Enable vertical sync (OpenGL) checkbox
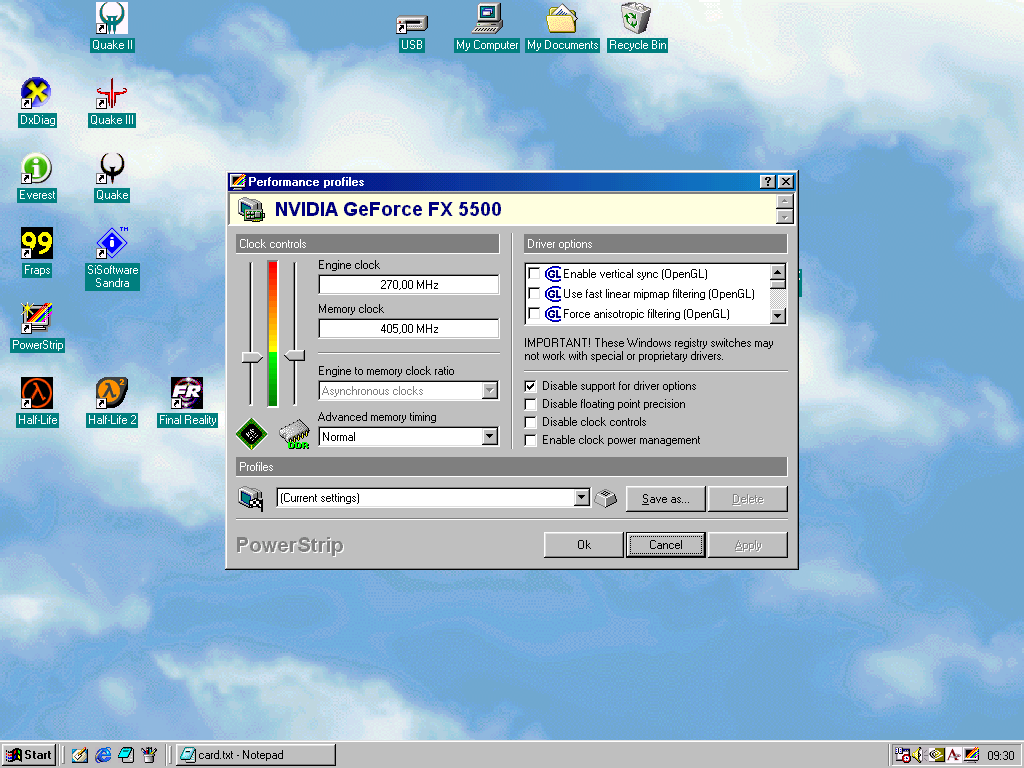The image size is (1024, 768). point(534,274)
